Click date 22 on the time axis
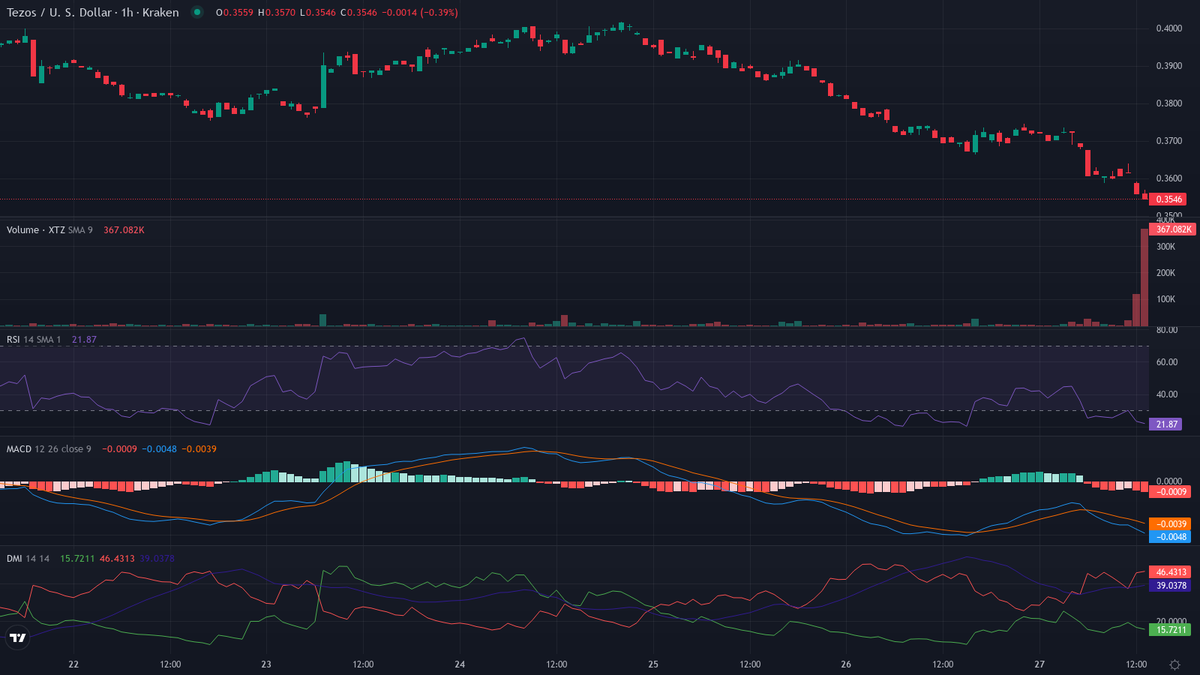 [74, 664]
